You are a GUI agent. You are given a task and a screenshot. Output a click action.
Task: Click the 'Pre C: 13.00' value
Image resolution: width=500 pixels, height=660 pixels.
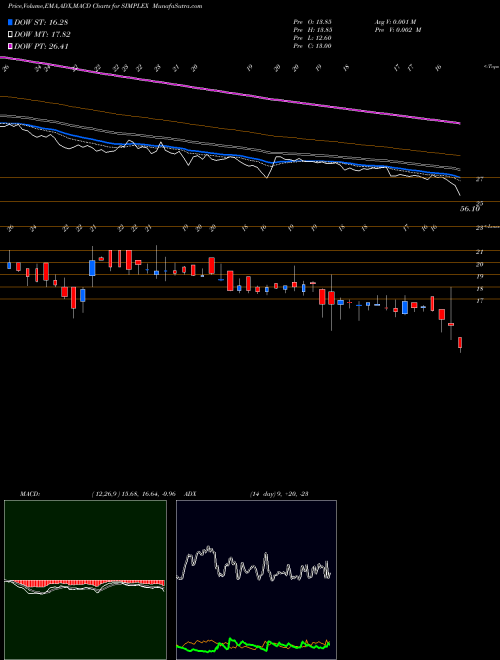click(313, 46)
